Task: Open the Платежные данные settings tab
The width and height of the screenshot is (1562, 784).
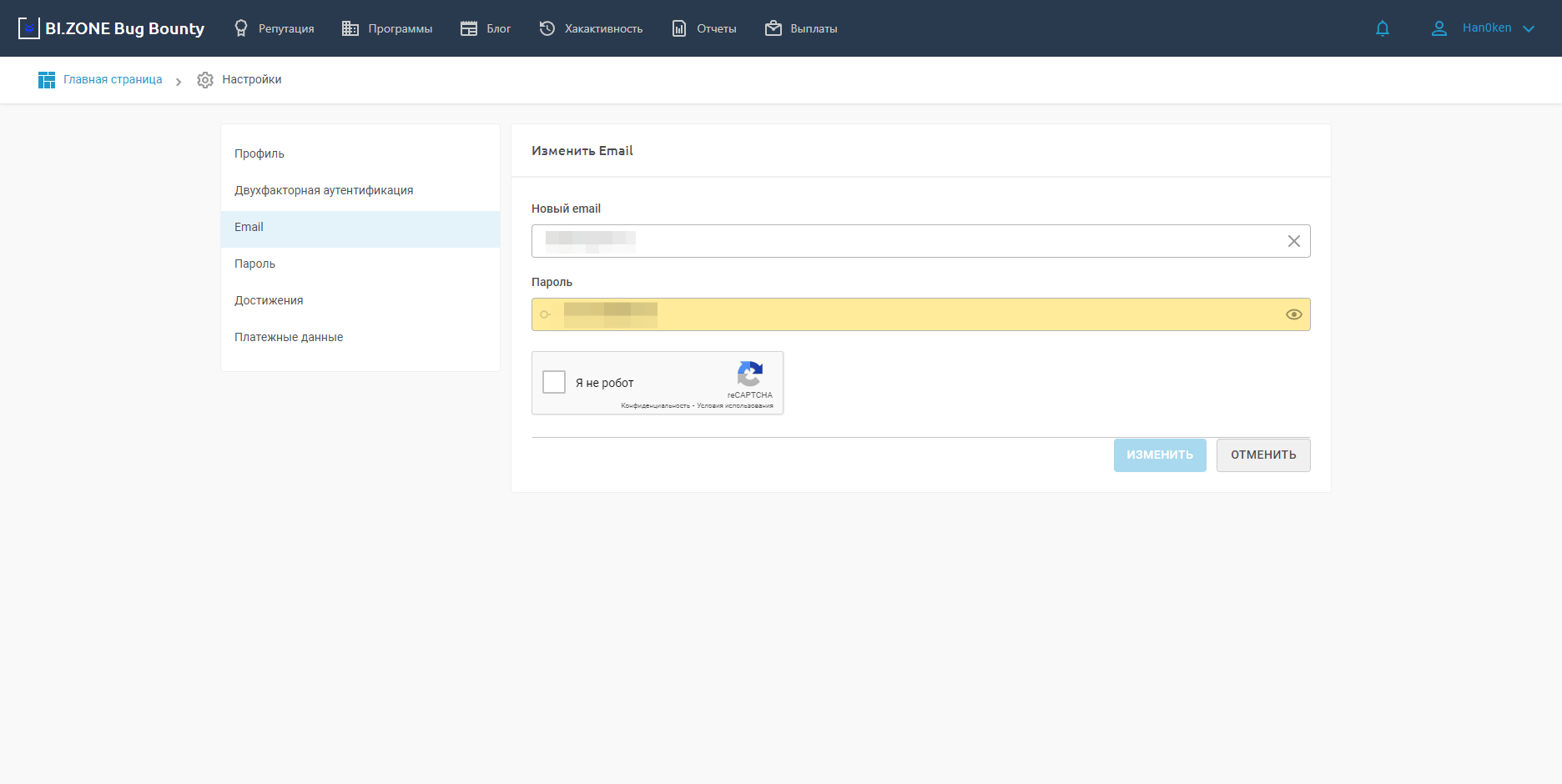Action: (289, 337)
